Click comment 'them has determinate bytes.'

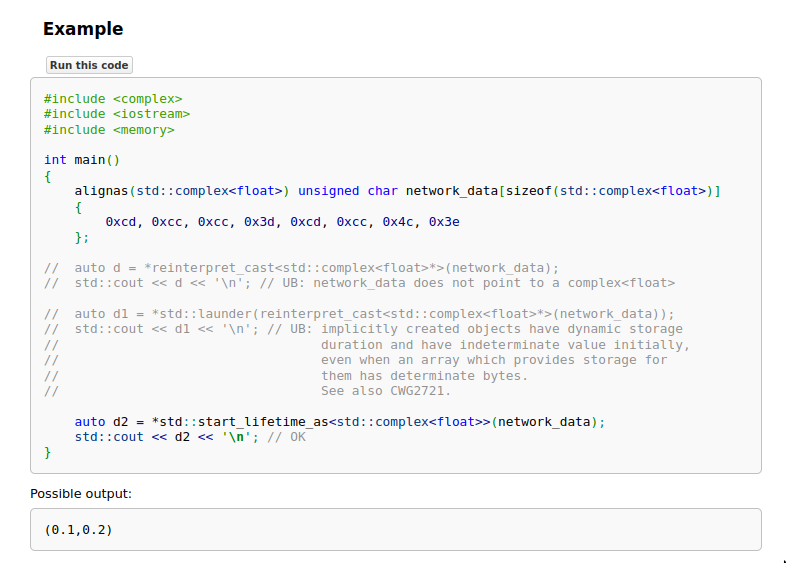(x=425, y=376)
